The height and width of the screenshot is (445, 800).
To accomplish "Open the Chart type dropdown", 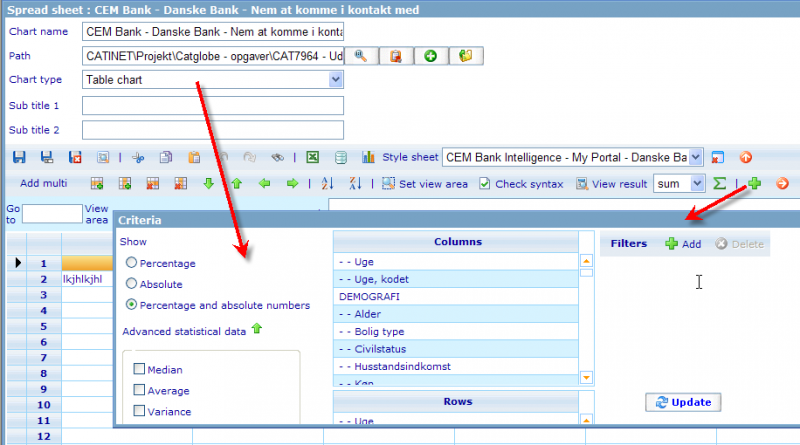I will click(x=336, y=79).
